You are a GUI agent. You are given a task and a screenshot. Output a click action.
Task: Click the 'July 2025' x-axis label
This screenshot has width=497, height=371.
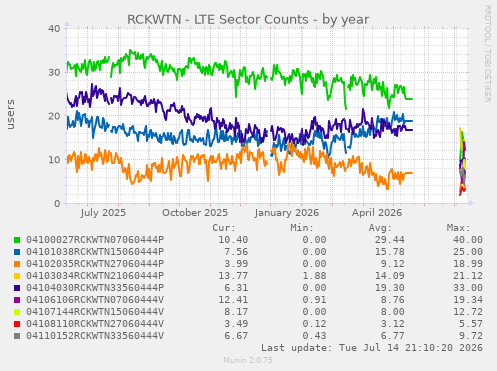(x=103, y=213)
